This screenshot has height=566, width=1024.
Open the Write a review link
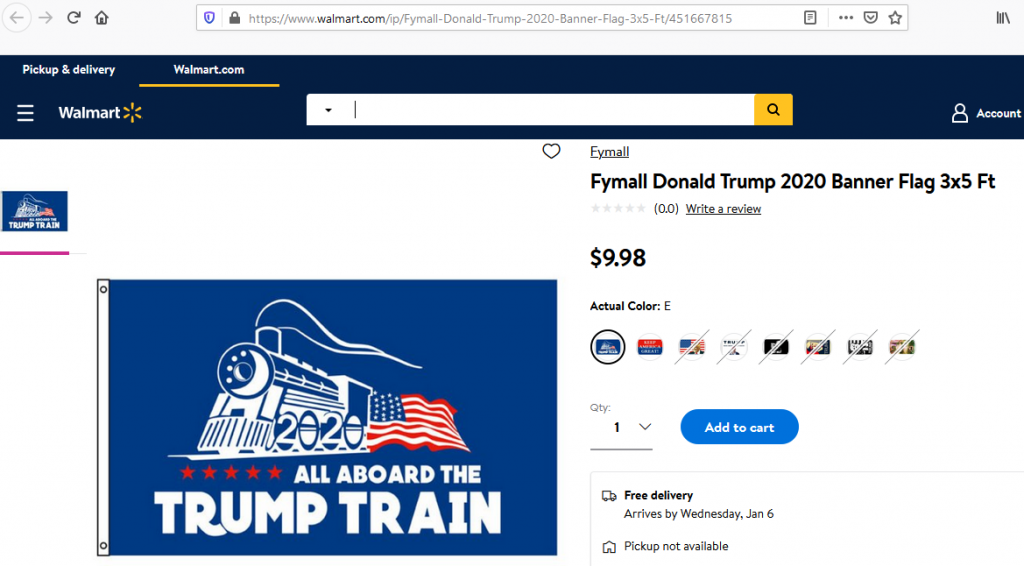723,209
